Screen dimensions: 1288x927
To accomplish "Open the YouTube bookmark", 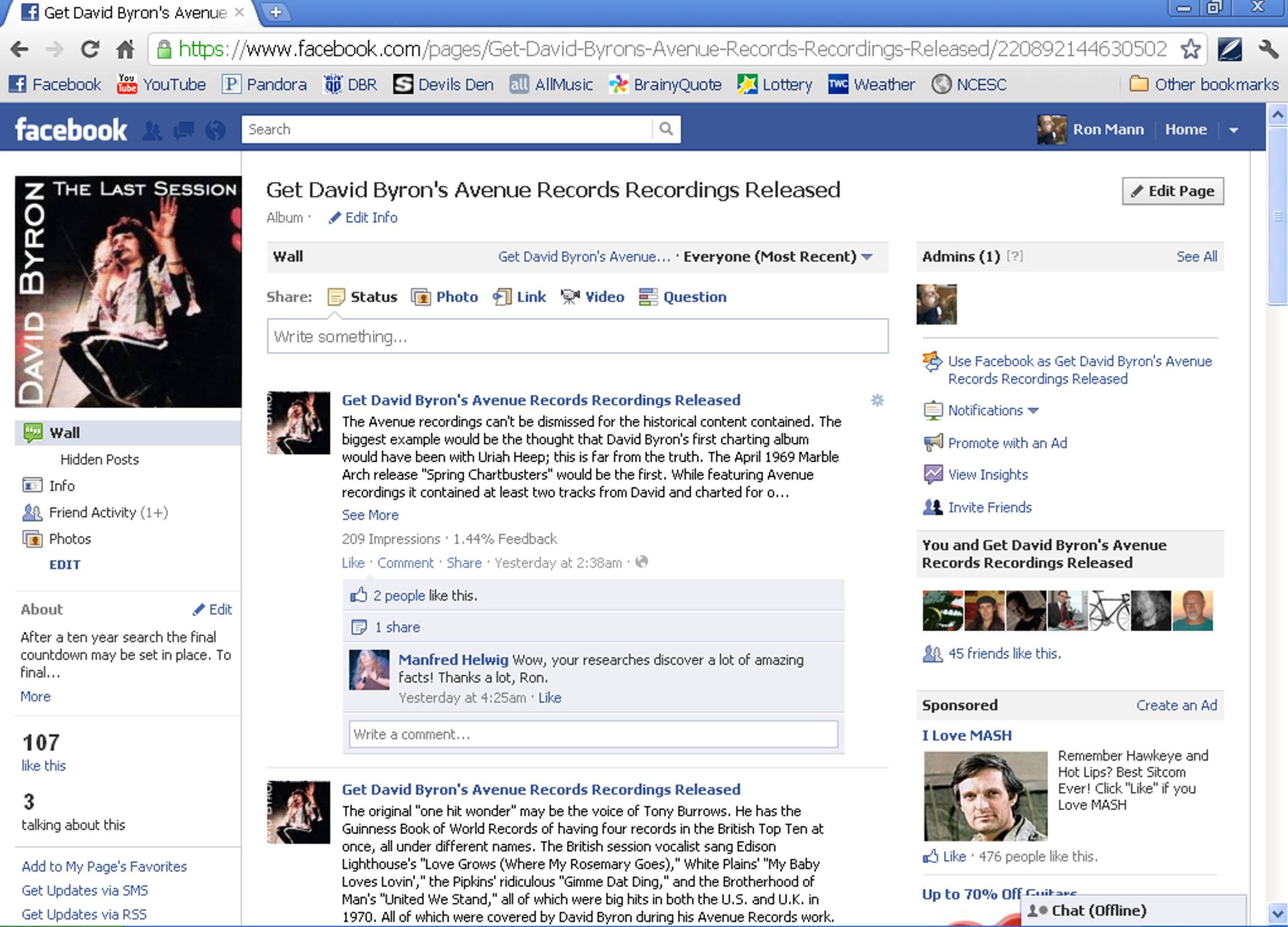I will click(x=161, y=85).
